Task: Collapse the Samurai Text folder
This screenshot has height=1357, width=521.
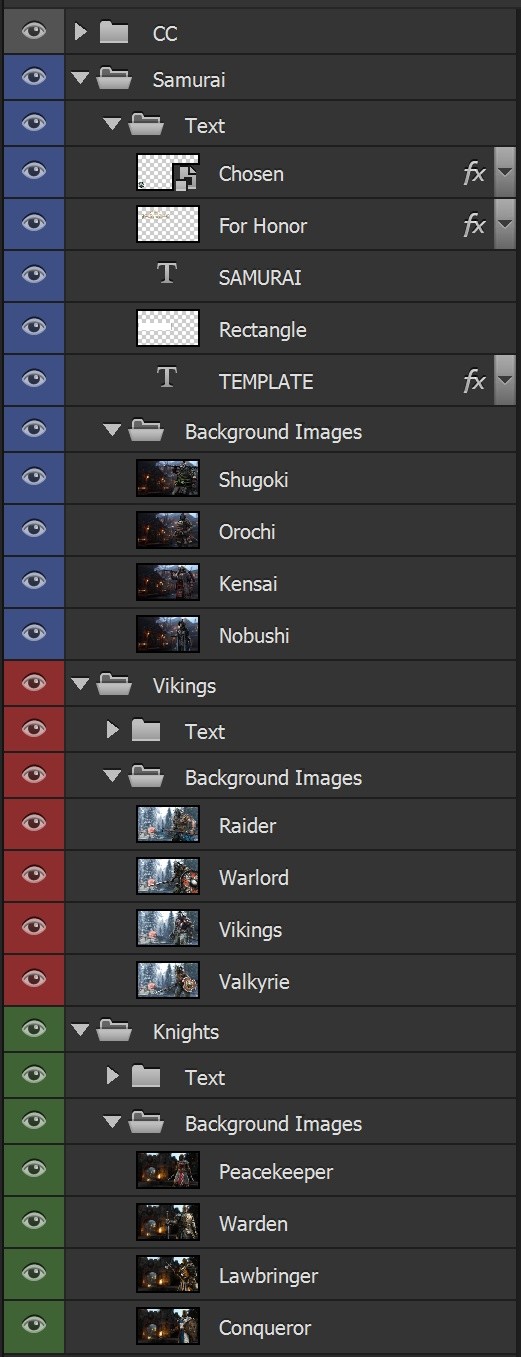Action: tap(112, 125)
